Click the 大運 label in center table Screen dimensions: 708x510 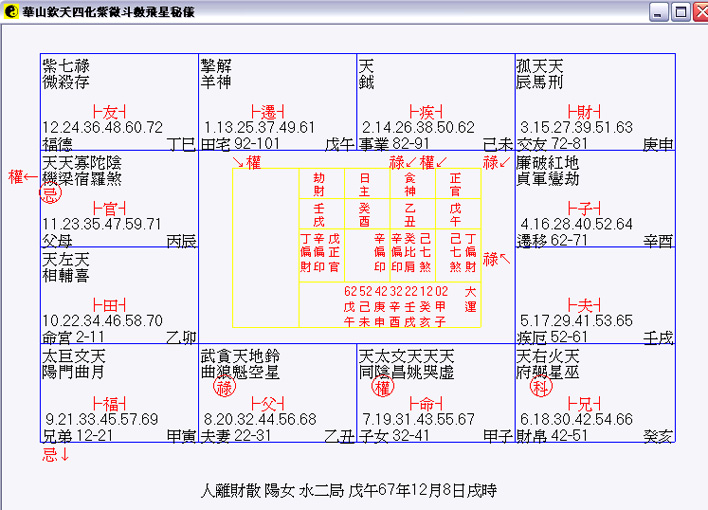pos(470,299)
